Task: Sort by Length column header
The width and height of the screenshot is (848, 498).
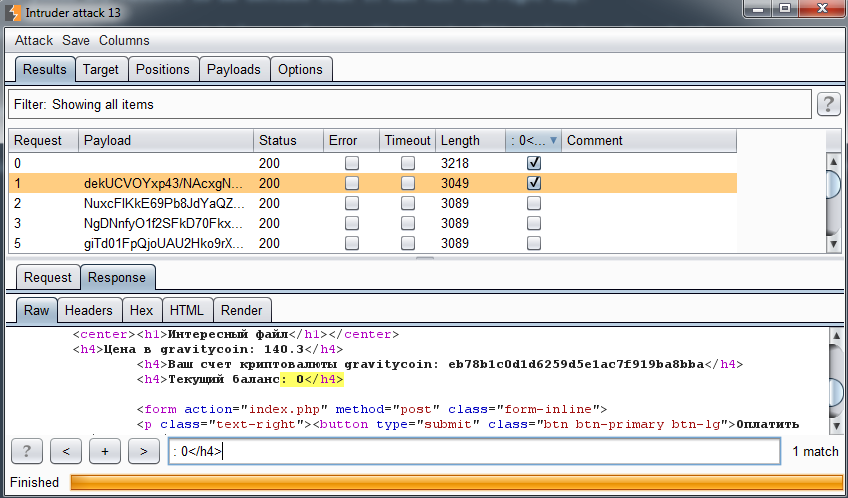Action: 470,141
